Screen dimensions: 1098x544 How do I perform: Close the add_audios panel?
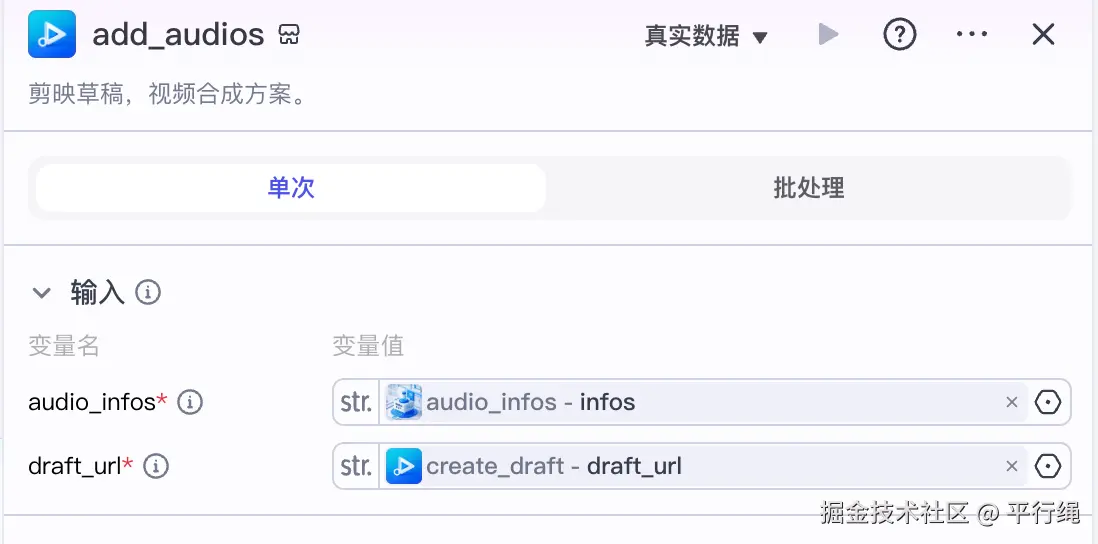pyautogui.click(x=1043, y=34)
